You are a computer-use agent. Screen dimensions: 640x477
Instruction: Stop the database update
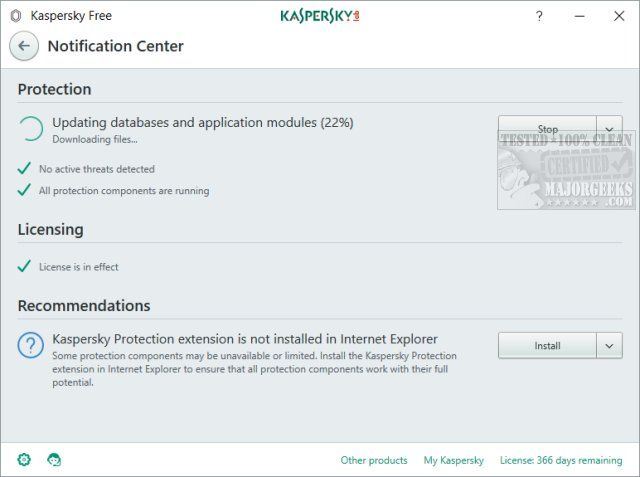click(x=547, y=129)
